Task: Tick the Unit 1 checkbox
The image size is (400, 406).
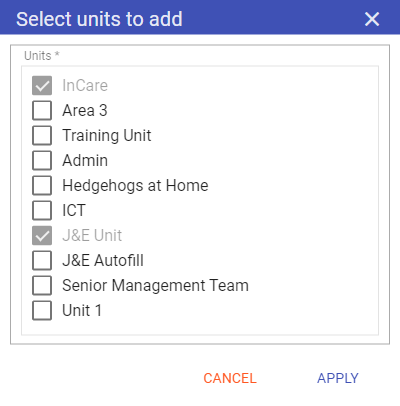Action: 42,310
